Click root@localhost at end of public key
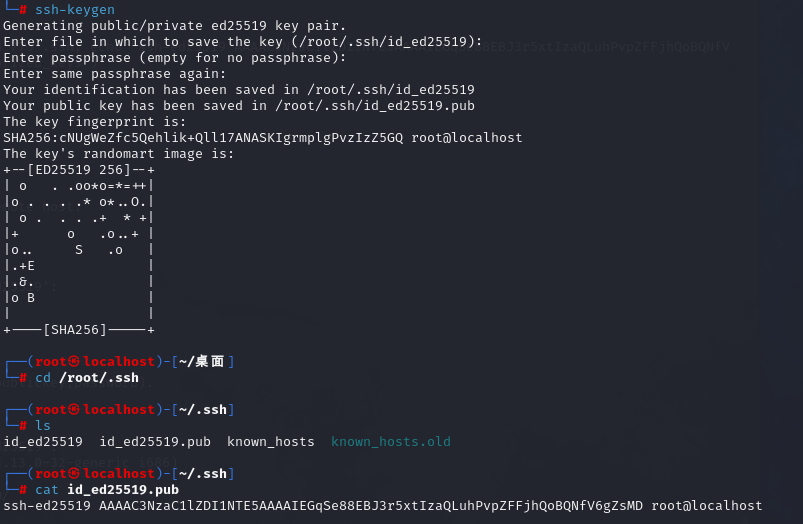Image resolution: width=803 pixels, height=524 pixels. 707,506
